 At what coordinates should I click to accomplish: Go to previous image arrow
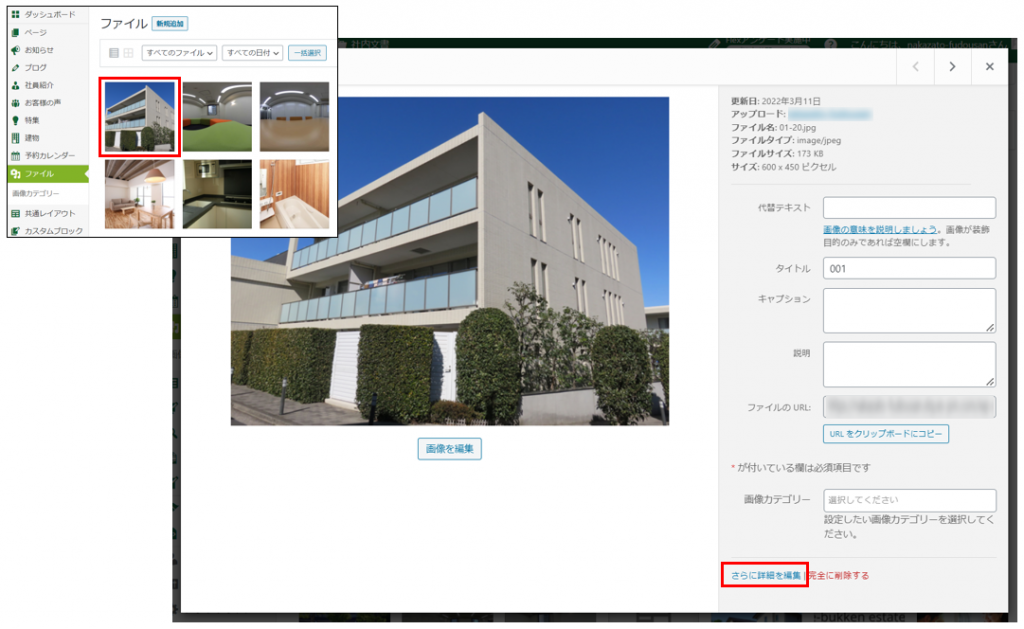click(x=914, y=67)
